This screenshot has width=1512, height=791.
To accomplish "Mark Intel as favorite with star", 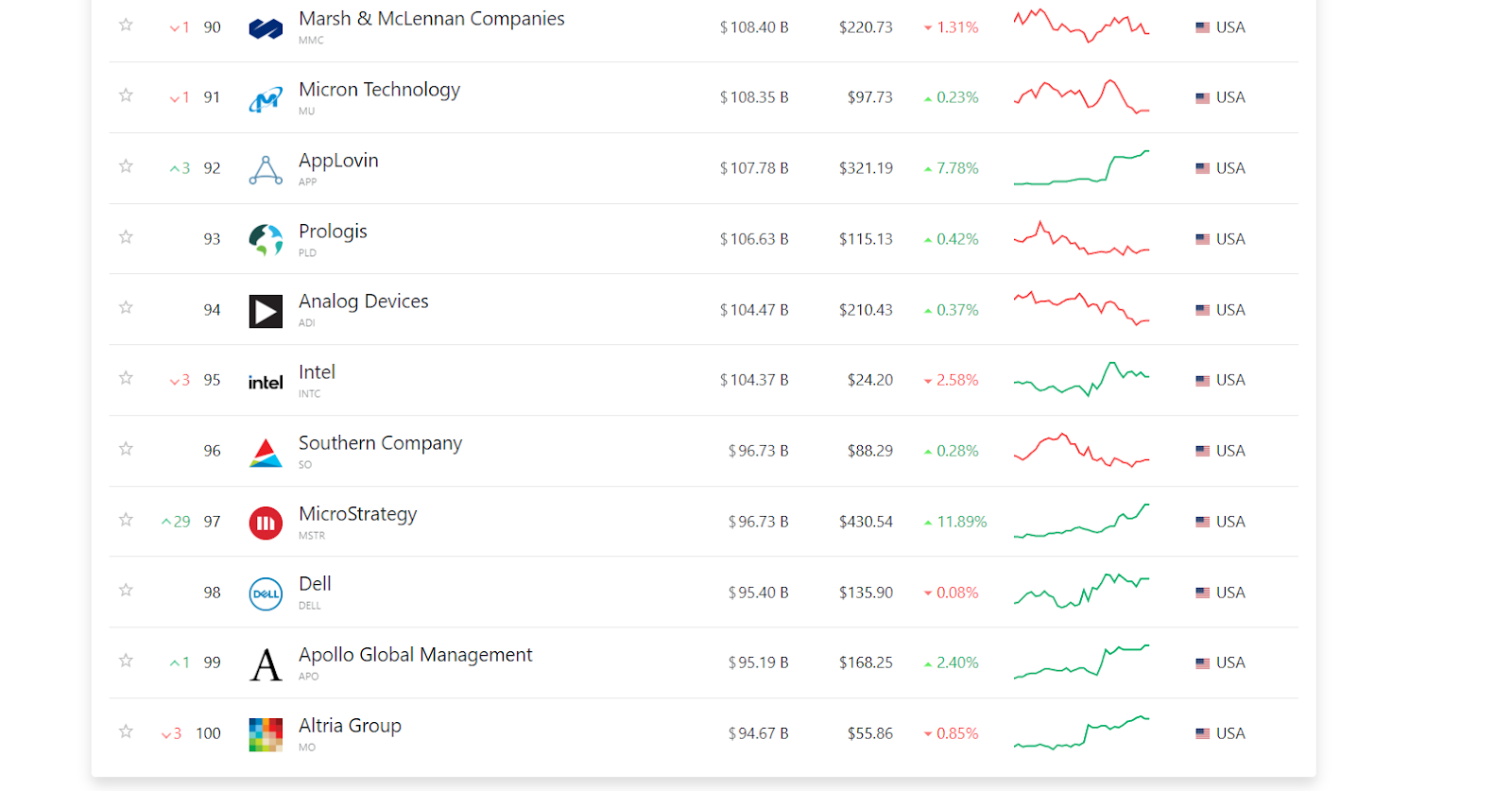I will 126,377.
